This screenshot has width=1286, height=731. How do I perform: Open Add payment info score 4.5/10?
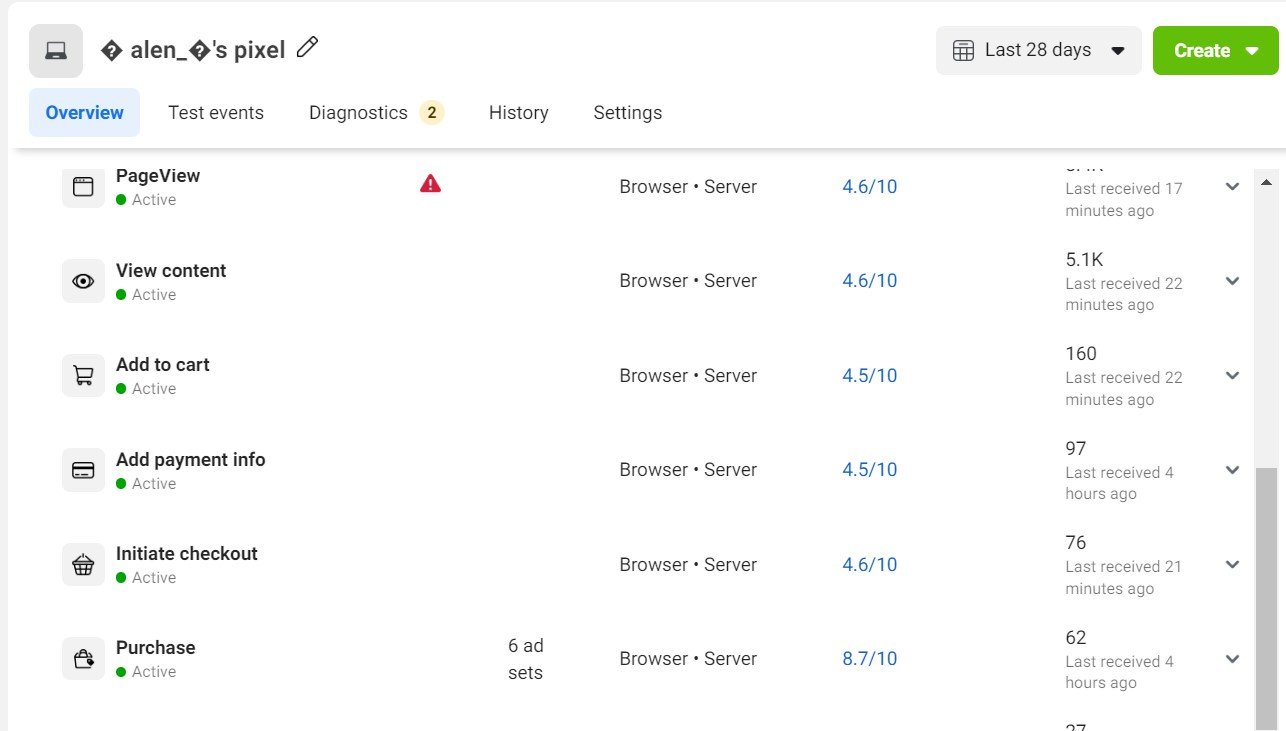869,470
